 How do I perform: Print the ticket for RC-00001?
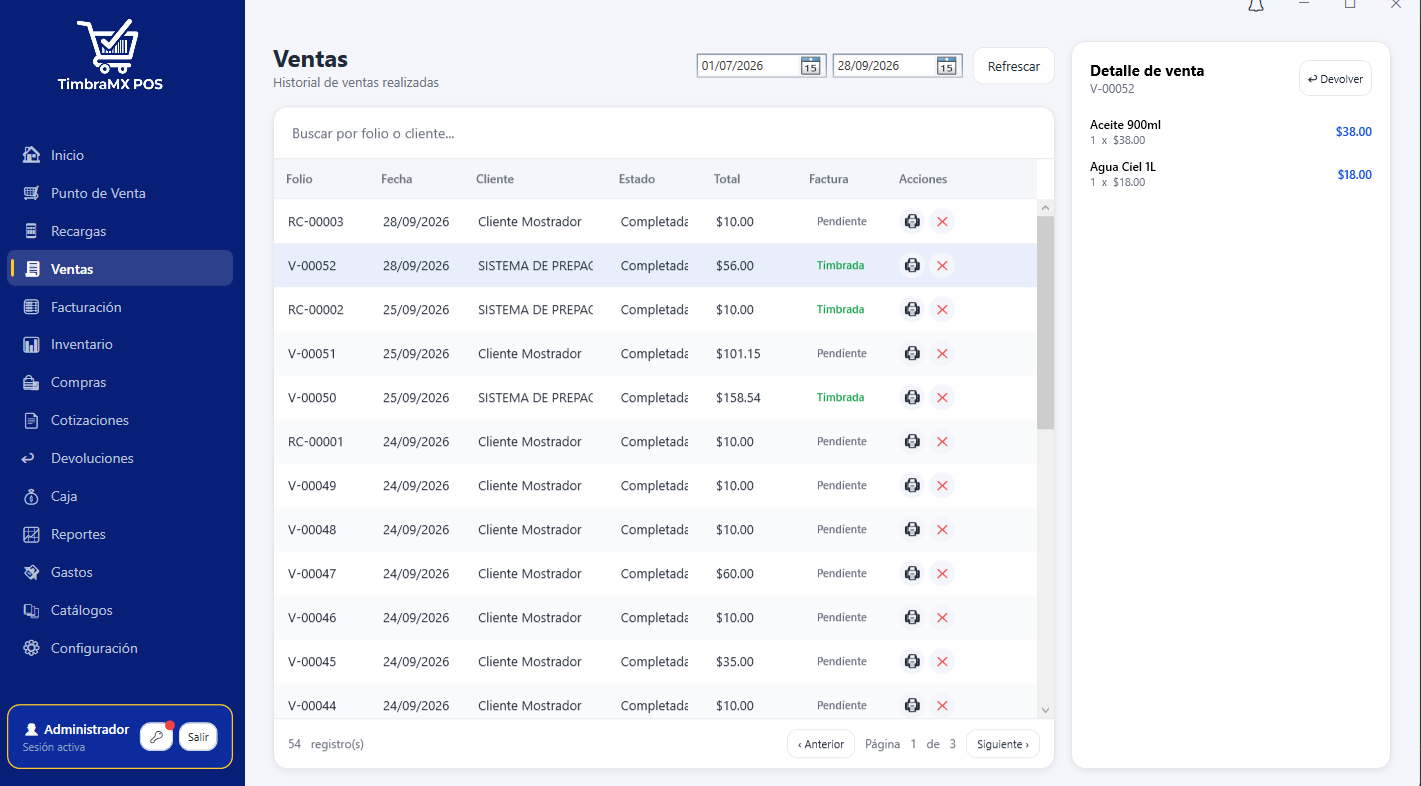(912, 441)
